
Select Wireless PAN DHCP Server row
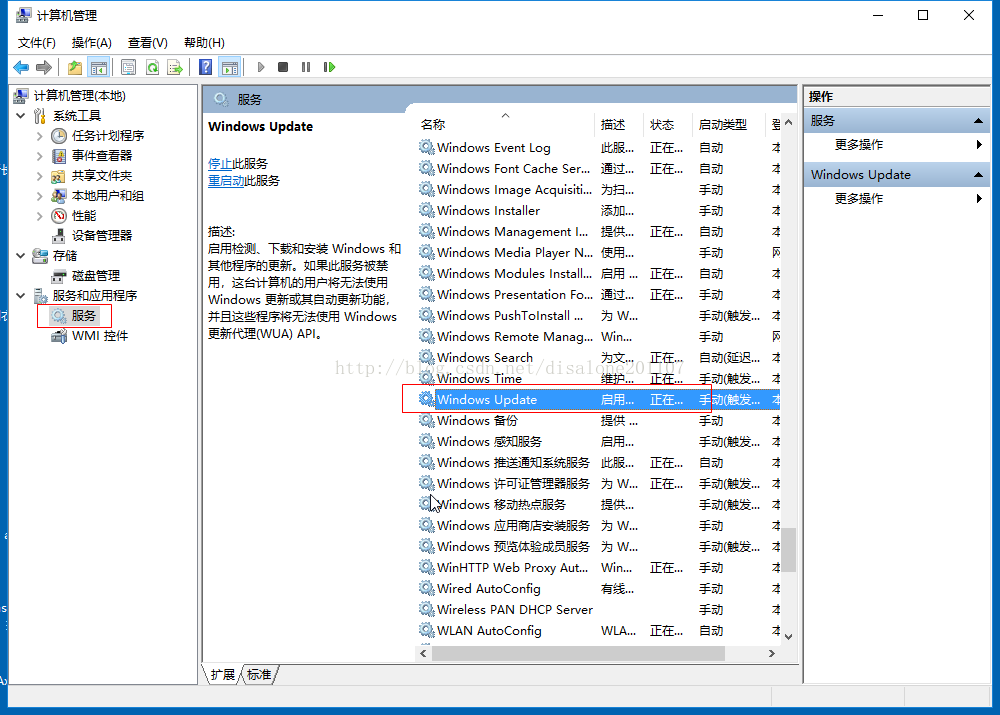pyautogui.click(x=599, y=610)
